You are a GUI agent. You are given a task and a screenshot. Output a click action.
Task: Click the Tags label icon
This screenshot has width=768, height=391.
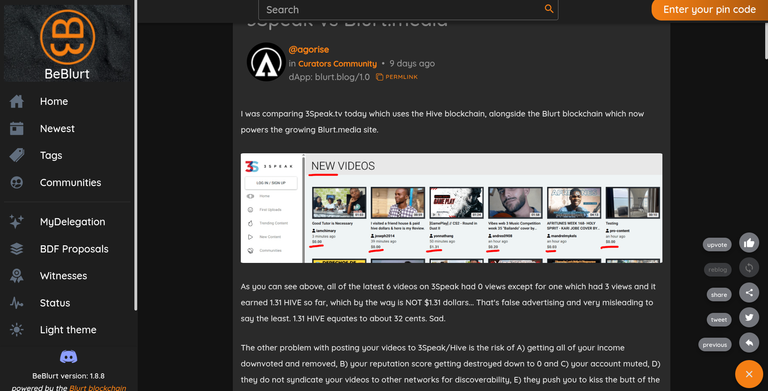click(x=17, y=155)
